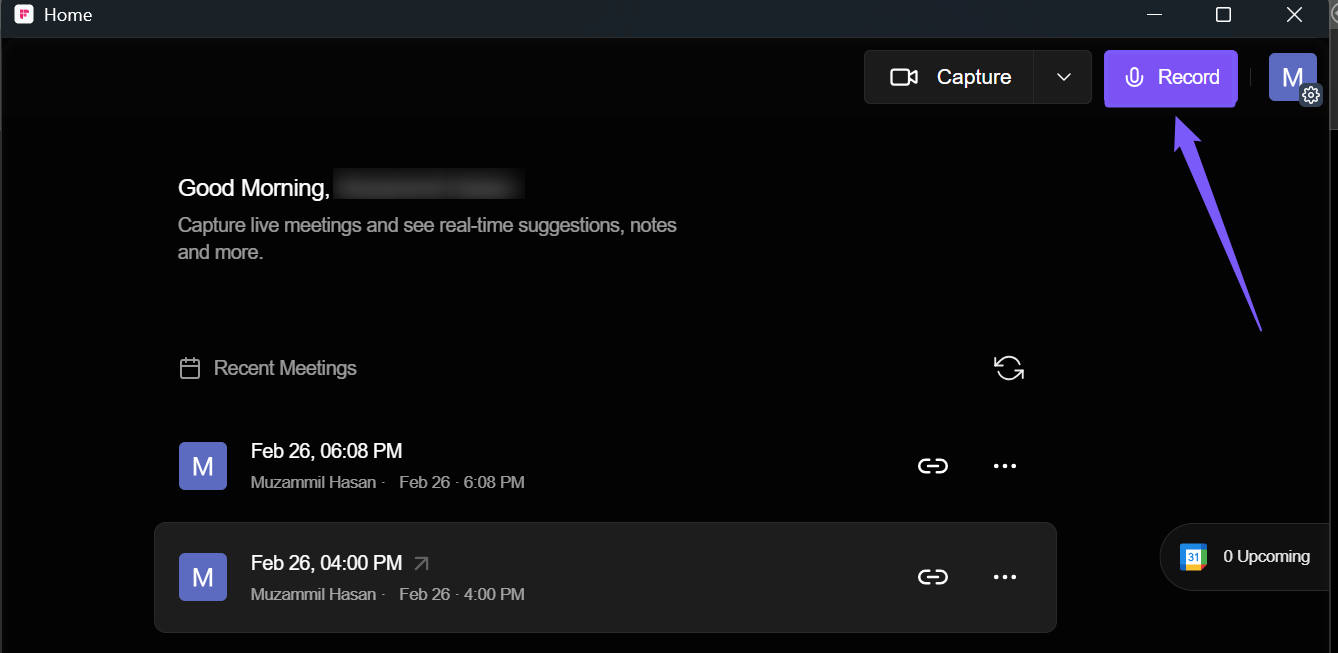This screenshot has width=1338, height=653.
Task: Click the calendar icon beside Recent Meetings
Action: click(x=190, y=368)
